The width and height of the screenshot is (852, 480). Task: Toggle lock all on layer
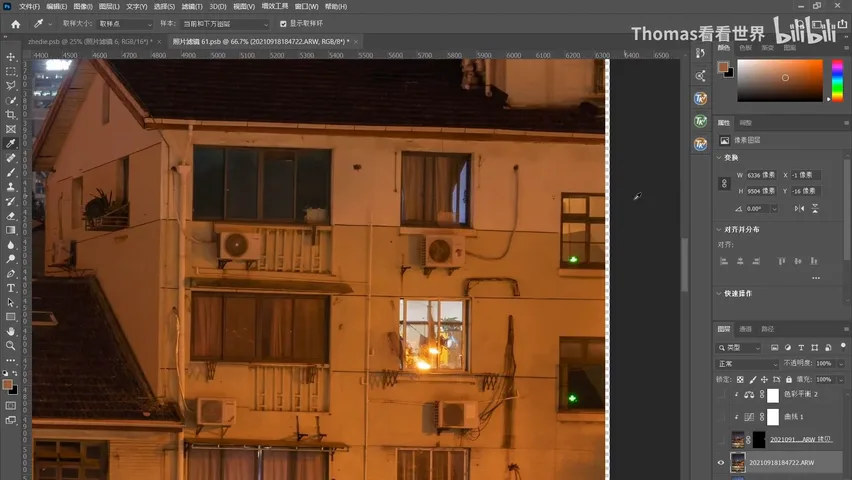789,379
